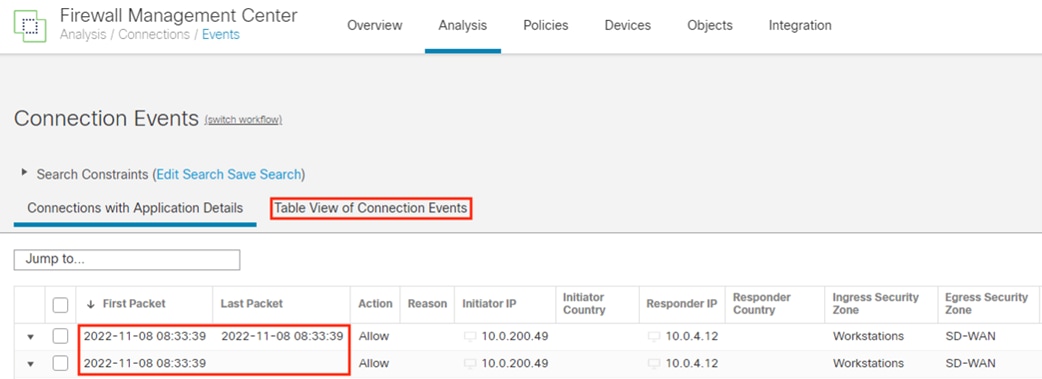Viewport: 1042px width, 379px height.
Task: Sort by Responder IP column header
Action: point(682,303)
